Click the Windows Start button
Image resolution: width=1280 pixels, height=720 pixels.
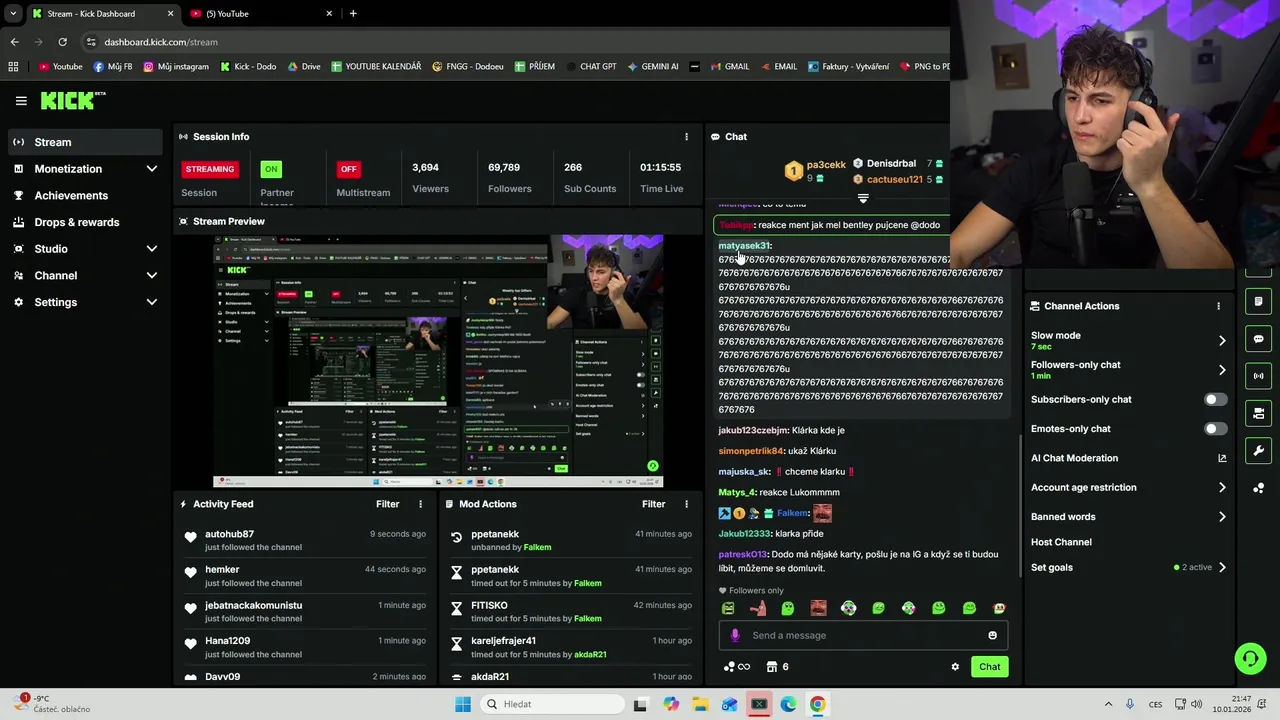[462, 704]
